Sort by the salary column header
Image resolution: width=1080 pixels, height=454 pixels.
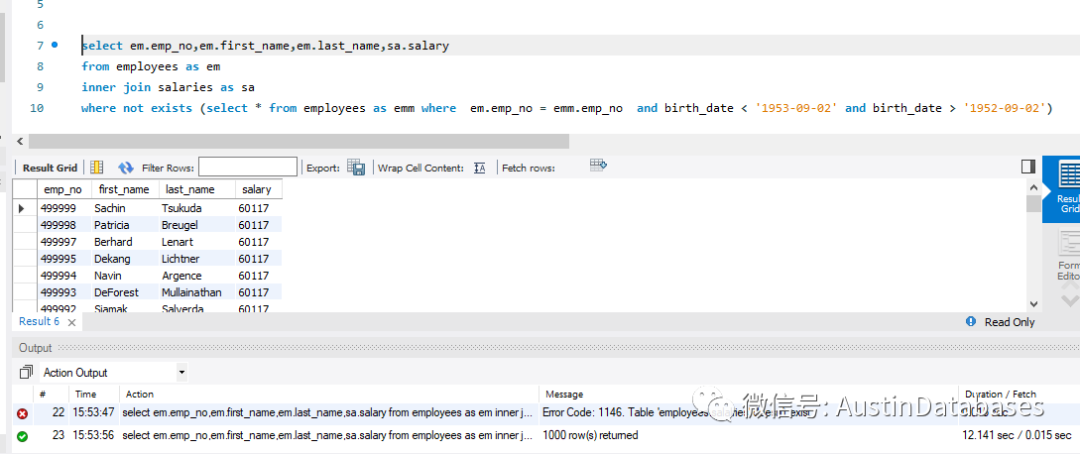click(x=256, y=189)
